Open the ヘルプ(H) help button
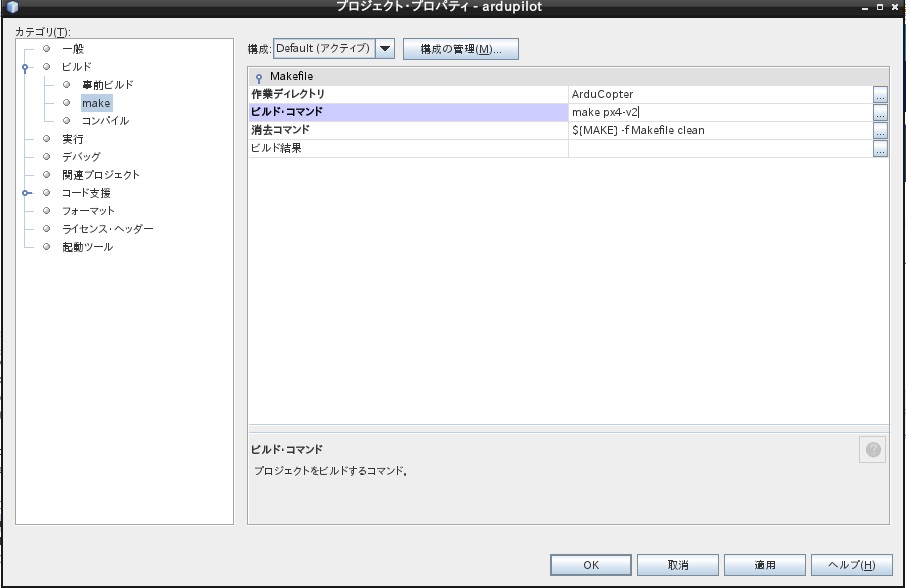 tap(852, 565)
